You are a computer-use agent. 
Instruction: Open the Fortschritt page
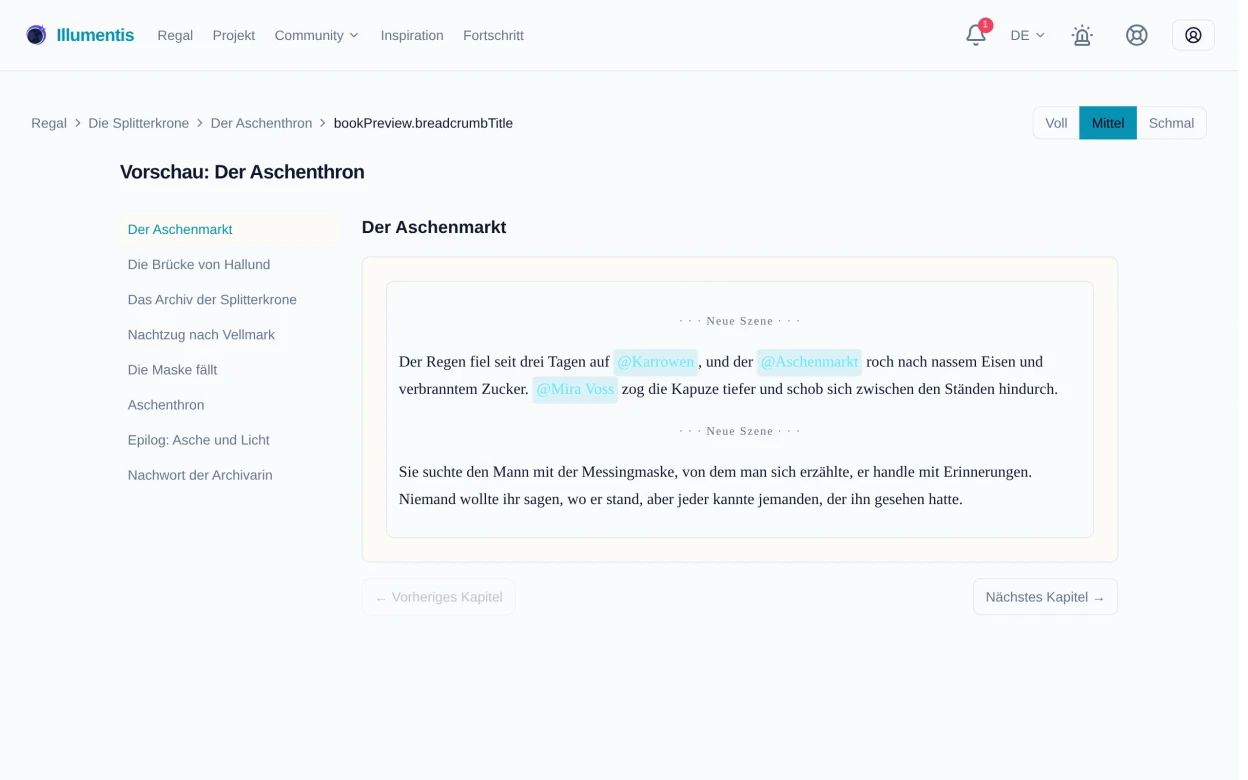coord(493,35)
